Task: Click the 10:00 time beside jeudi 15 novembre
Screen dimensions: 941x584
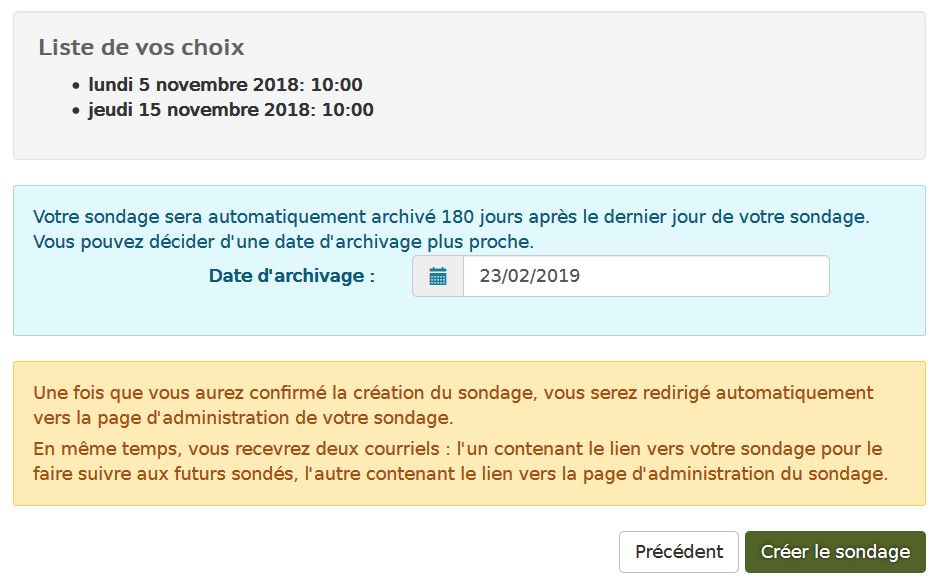Action: (348, 110)
